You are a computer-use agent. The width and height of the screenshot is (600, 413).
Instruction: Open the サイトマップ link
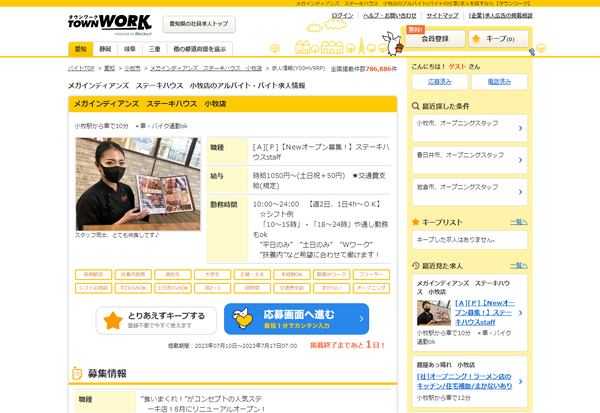pos(442,16)
